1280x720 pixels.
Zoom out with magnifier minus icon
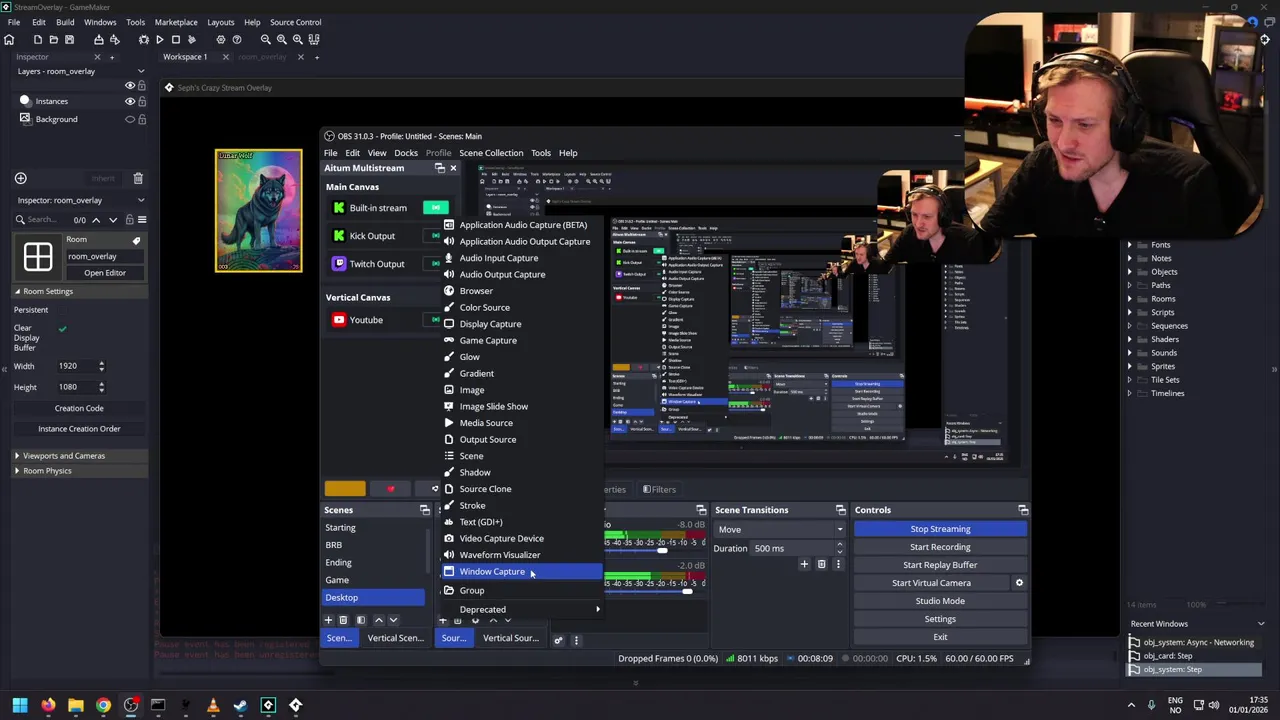[x=266, y=39]
